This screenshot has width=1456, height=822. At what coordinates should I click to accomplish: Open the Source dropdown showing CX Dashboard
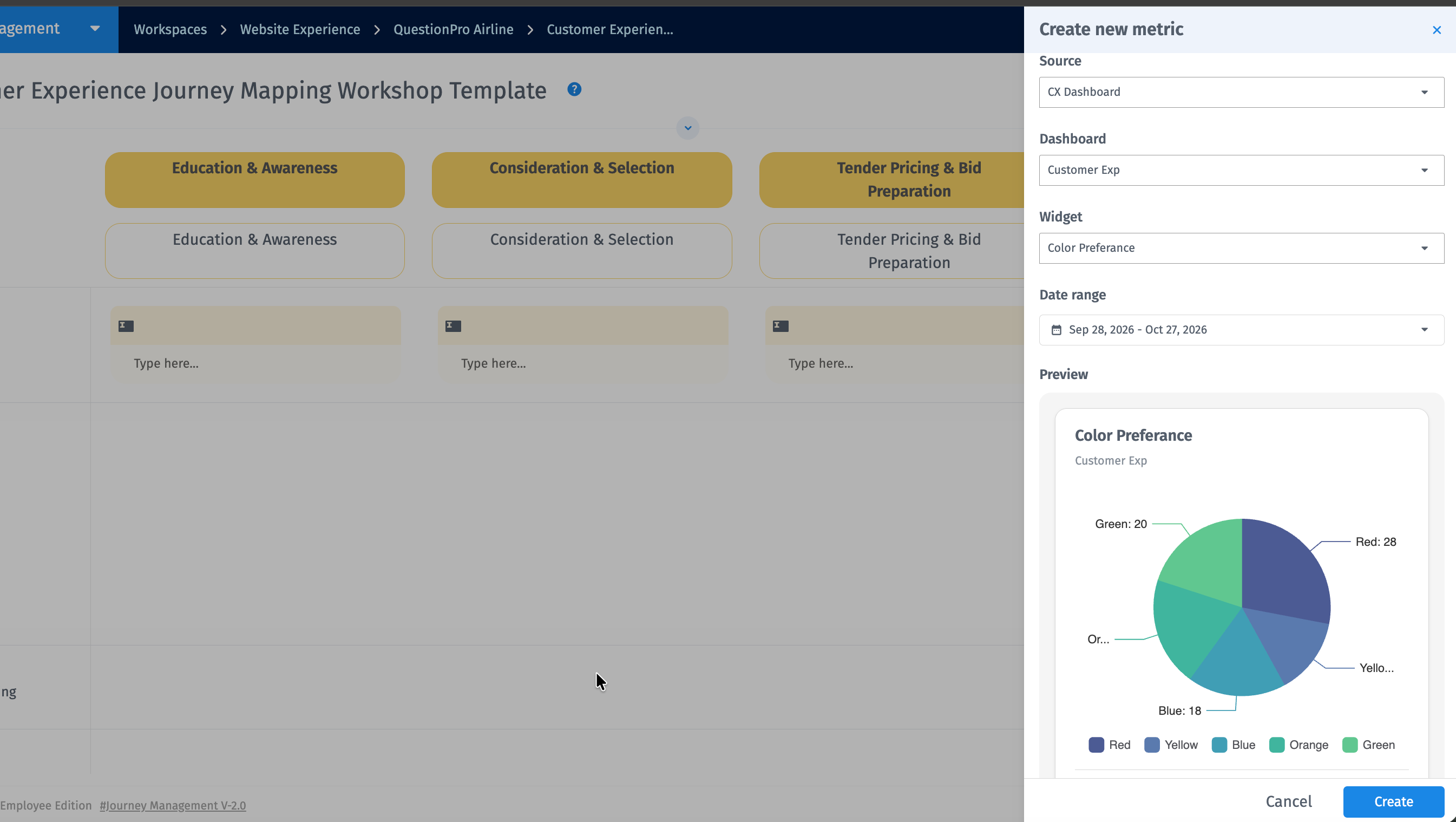pos(1241,92)
